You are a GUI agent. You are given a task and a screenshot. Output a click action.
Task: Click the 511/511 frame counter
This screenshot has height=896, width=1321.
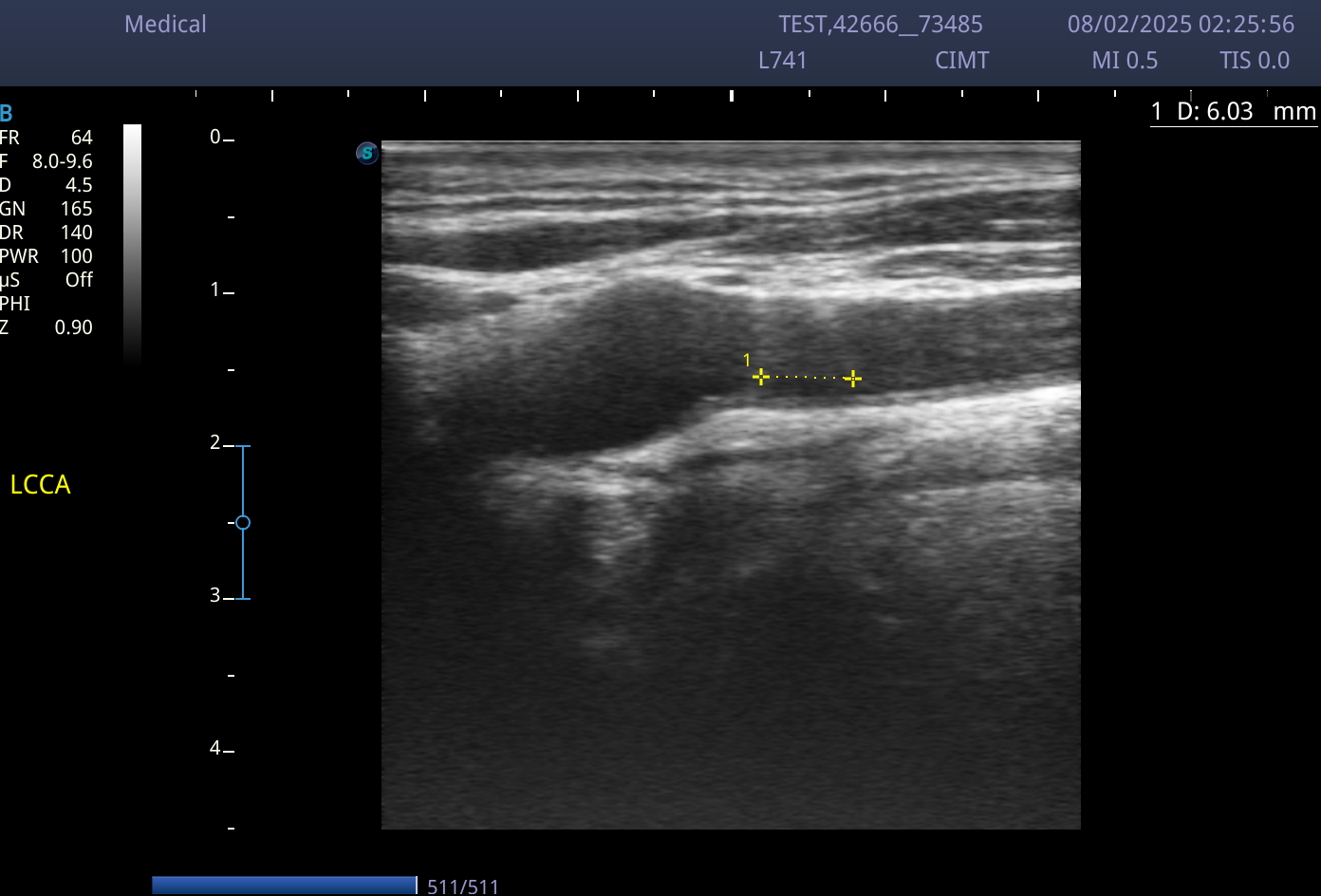click(463, 887)
